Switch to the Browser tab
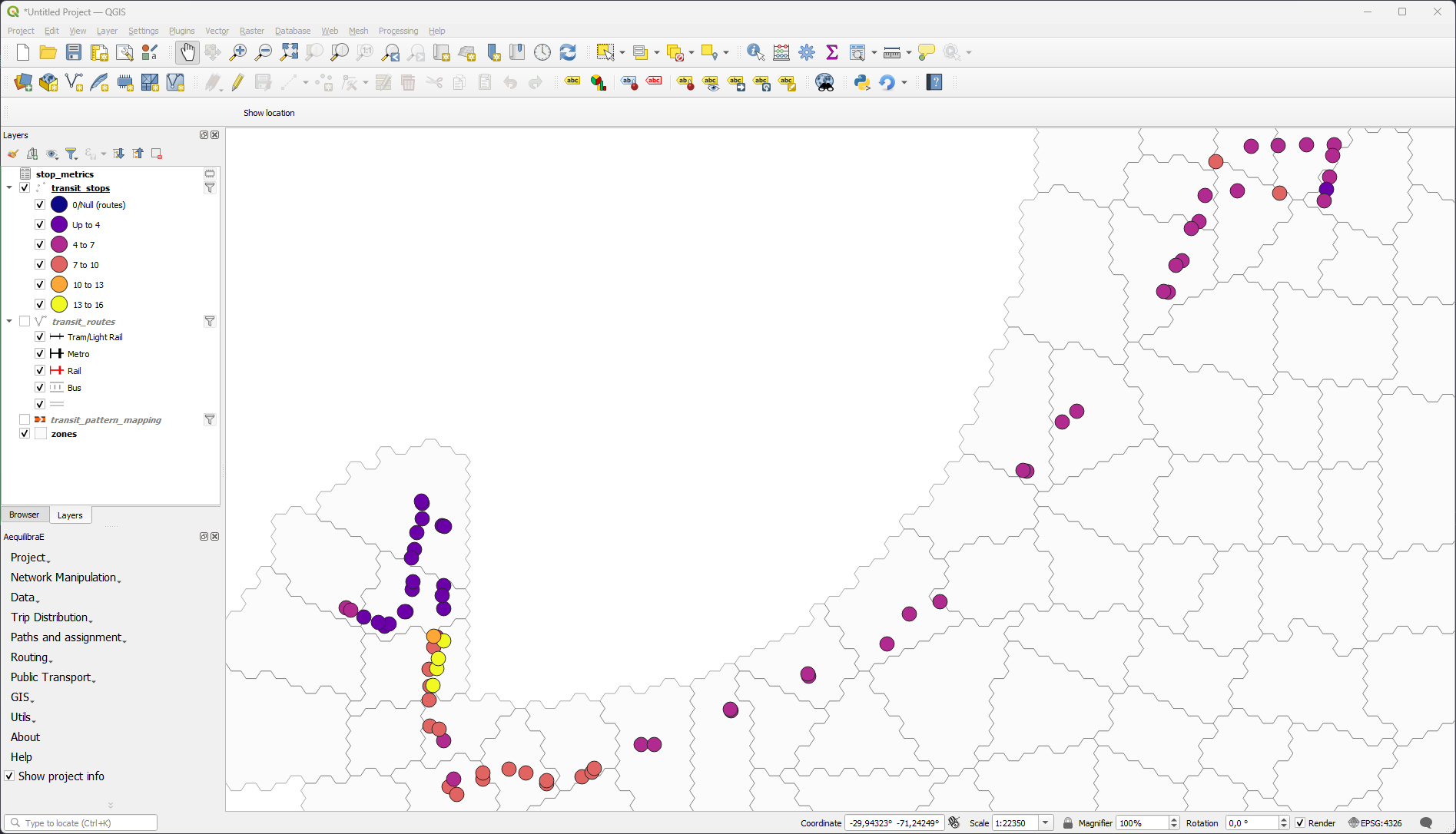 tap(25, 515)
